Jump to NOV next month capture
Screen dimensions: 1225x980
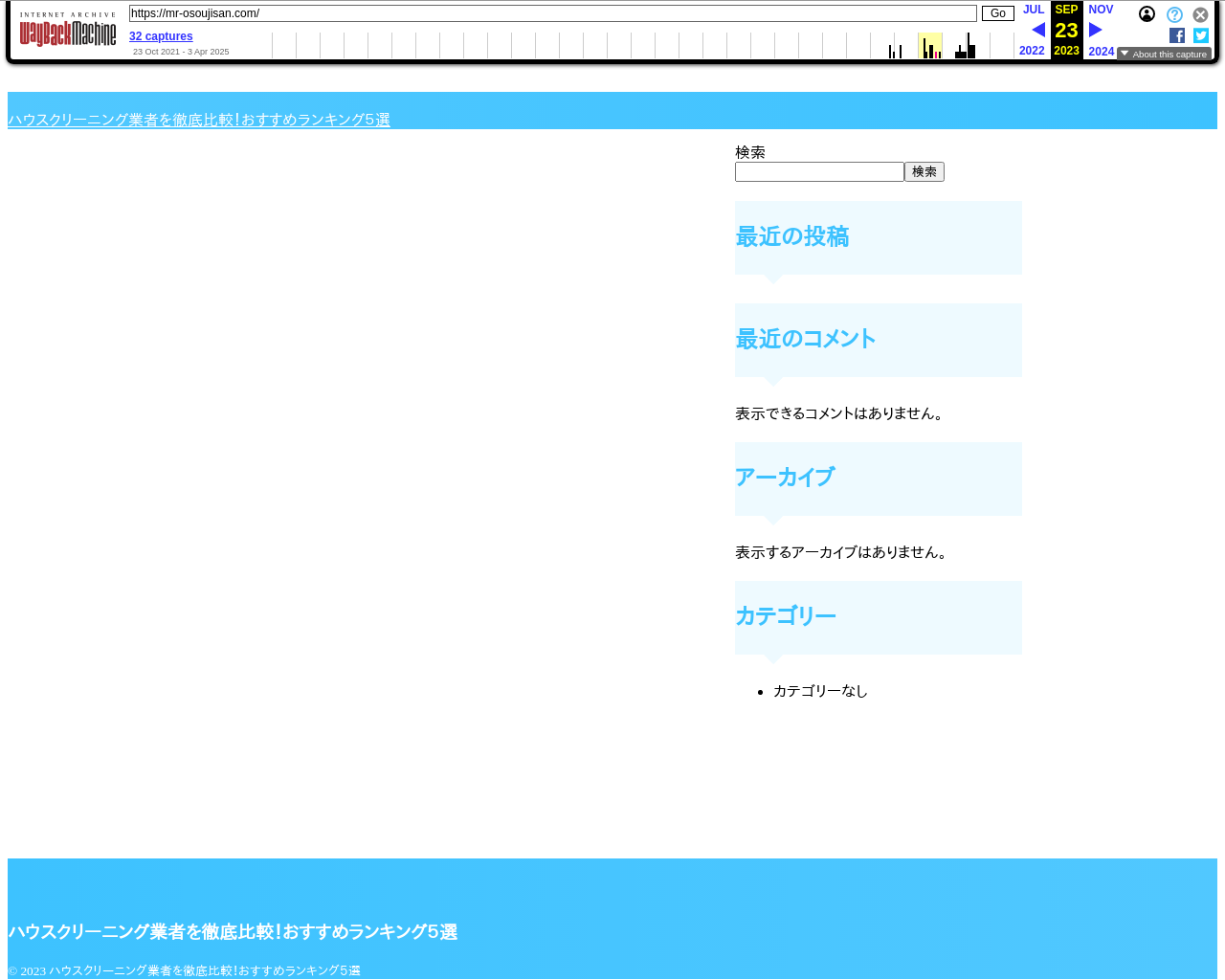(x=1101, y=10)
